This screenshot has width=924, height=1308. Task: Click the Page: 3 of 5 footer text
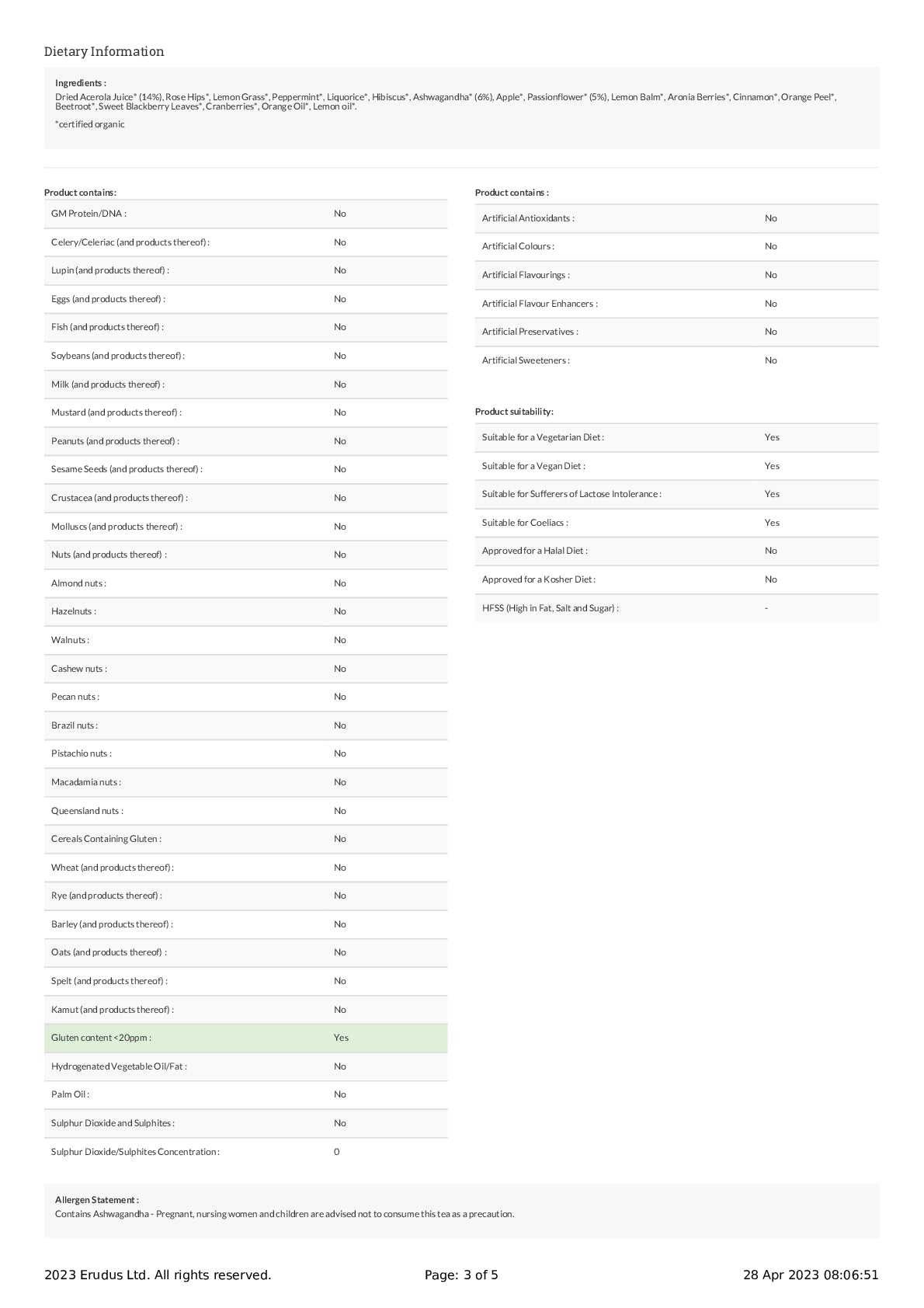point(461,1275)
